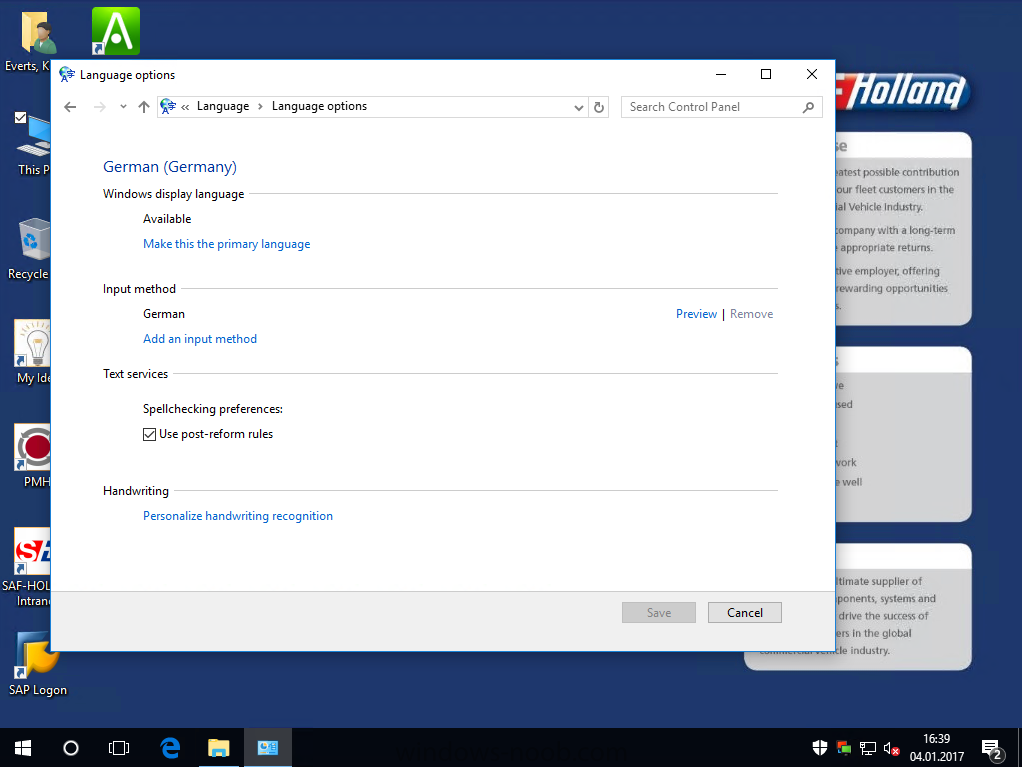The width and height of the screenshot is (1022, 767).
Task: Go back using the back arrow
Action: tap(70, 107)
